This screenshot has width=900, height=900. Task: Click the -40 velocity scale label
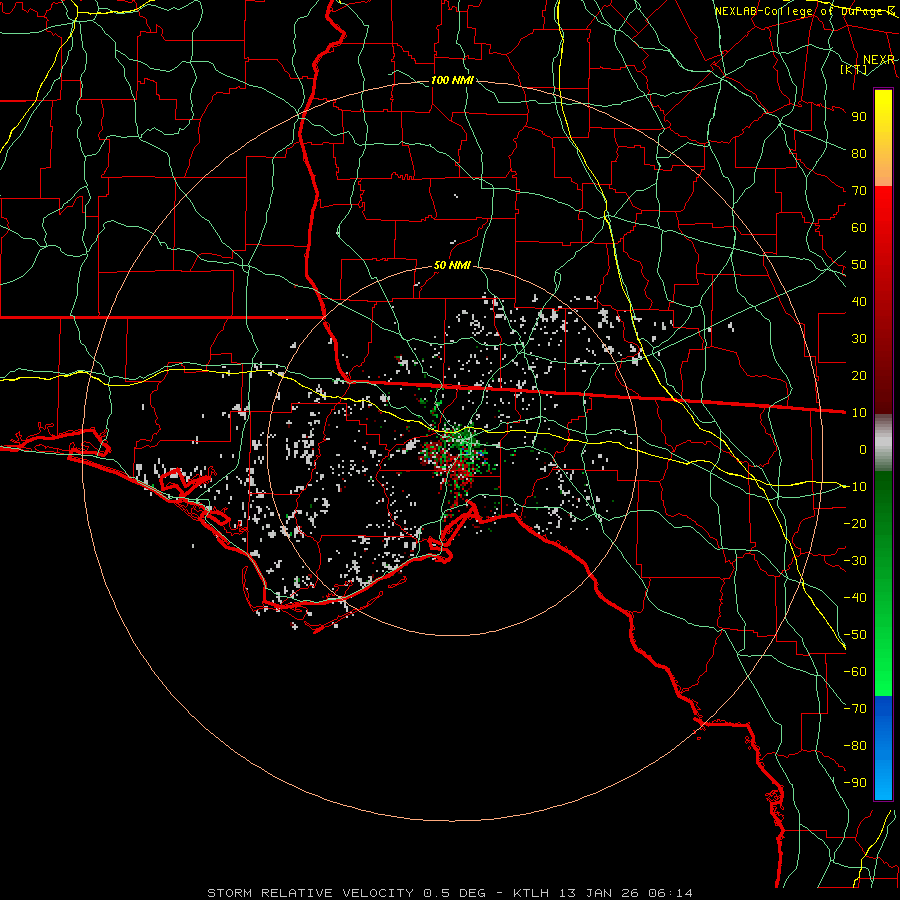(855, 598)
